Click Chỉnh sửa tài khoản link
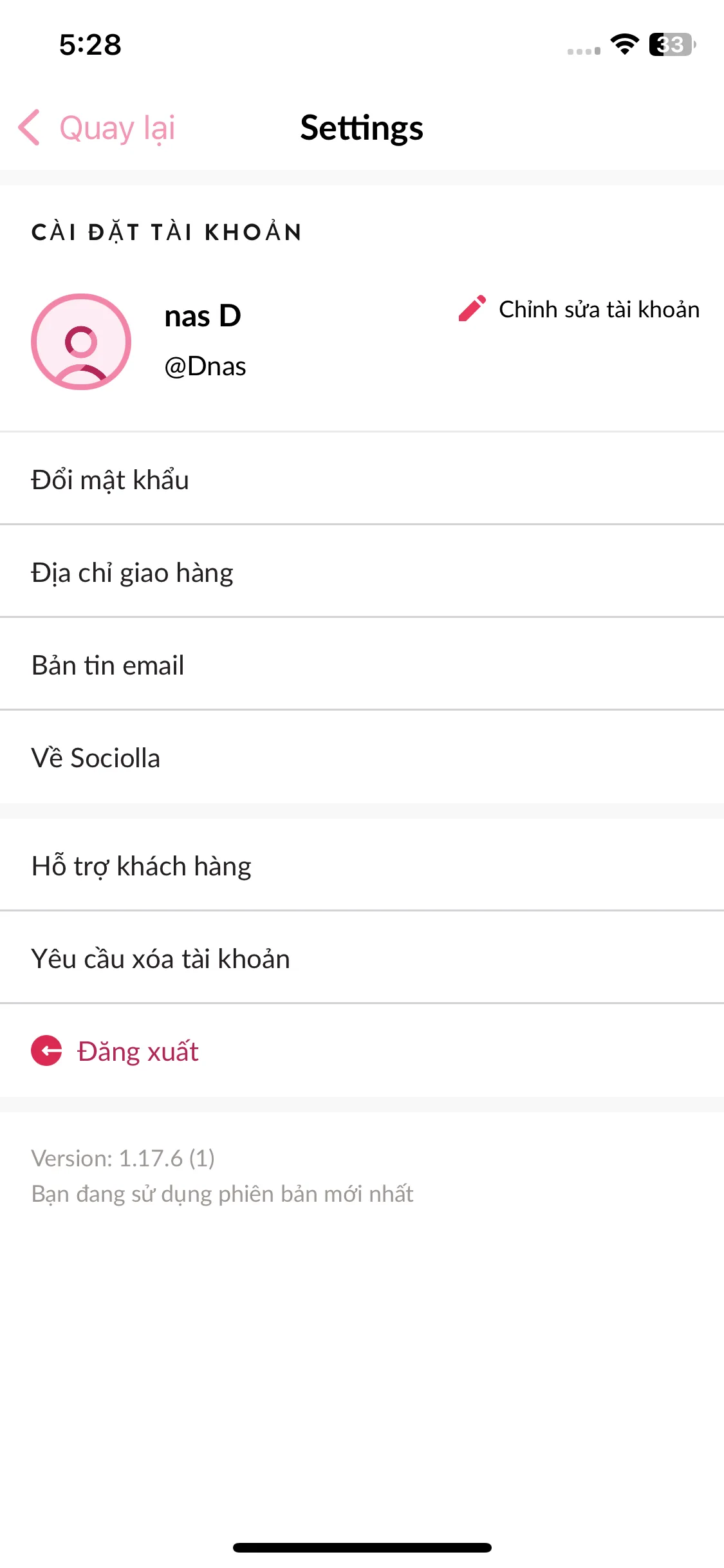Image resolution: width=724 pixels, height=1568 pixels. [599, 309]
